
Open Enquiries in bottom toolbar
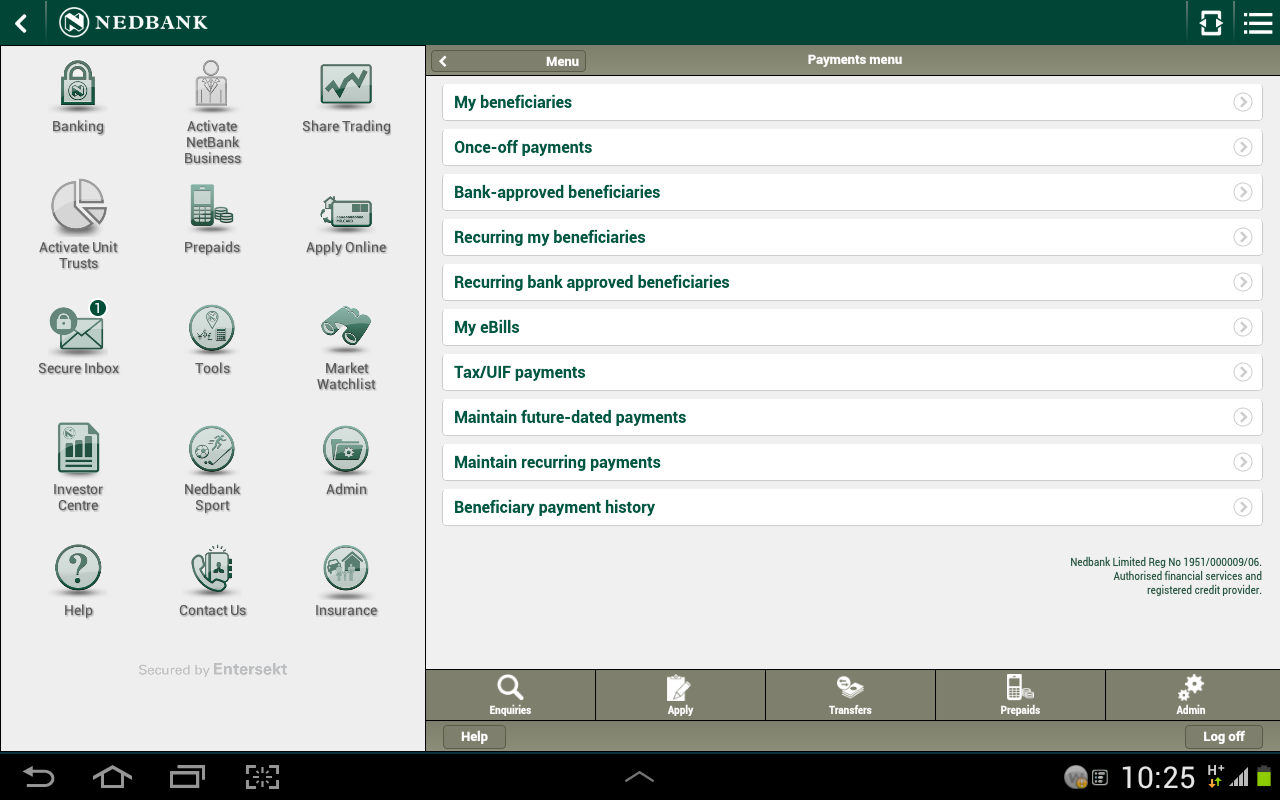510,695
